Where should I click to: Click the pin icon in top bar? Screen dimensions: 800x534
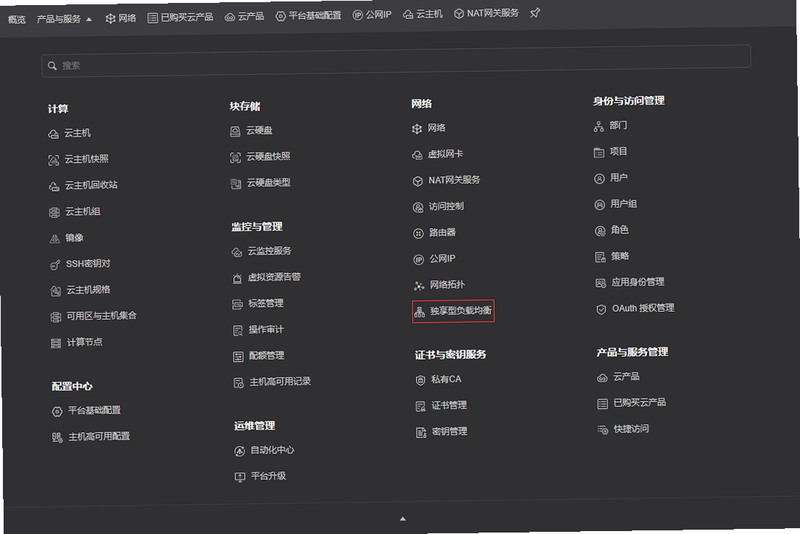click(535, 13)
